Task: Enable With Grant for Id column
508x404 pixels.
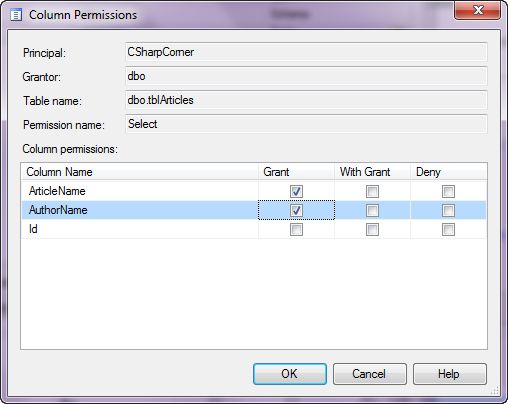Action: coord(372,229)
